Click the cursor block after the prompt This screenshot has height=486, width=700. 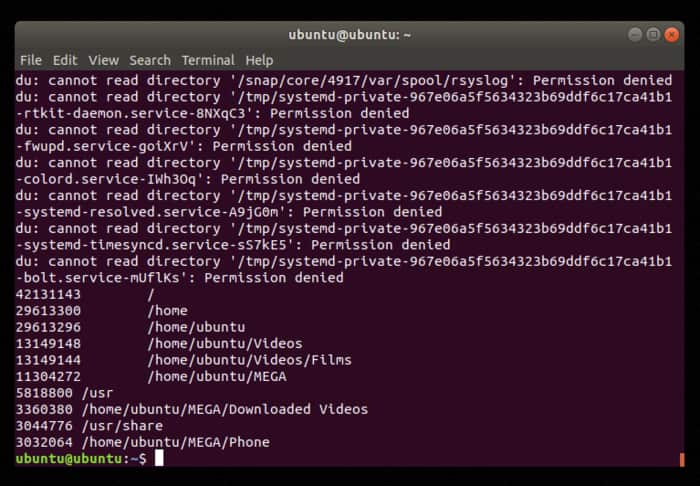click(159, 458)
